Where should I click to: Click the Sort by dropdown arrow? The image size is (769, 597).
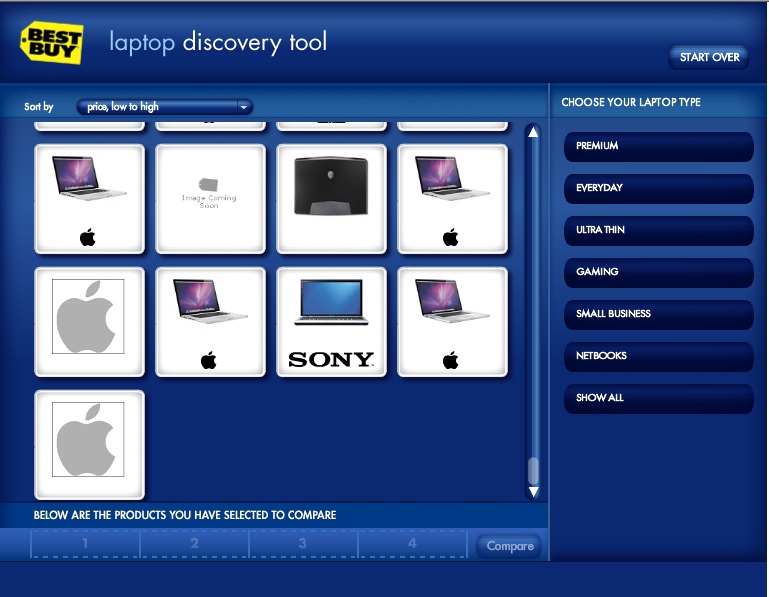244,107
